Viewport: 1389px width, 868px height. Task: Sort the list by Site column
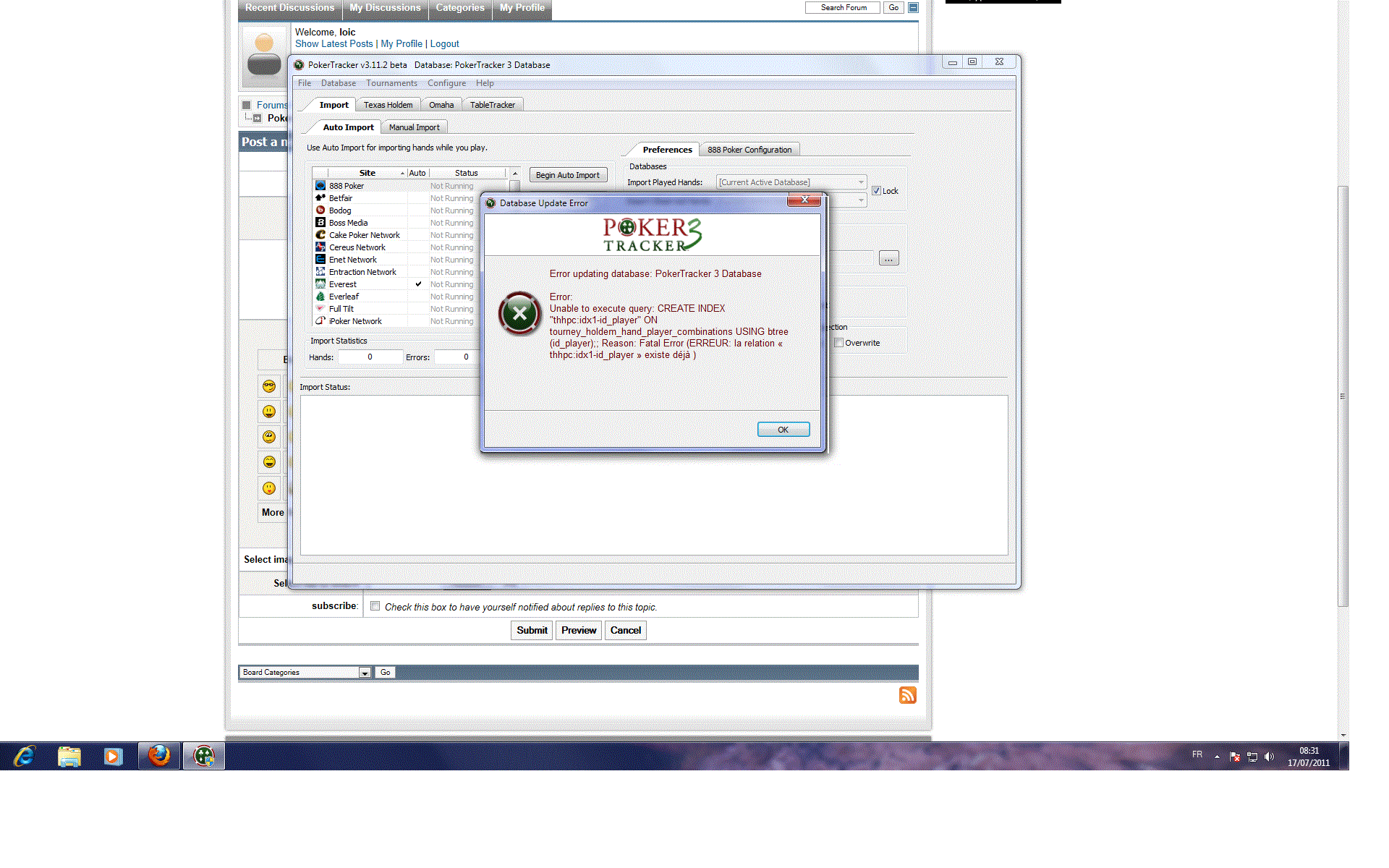[x=368, y=173]
